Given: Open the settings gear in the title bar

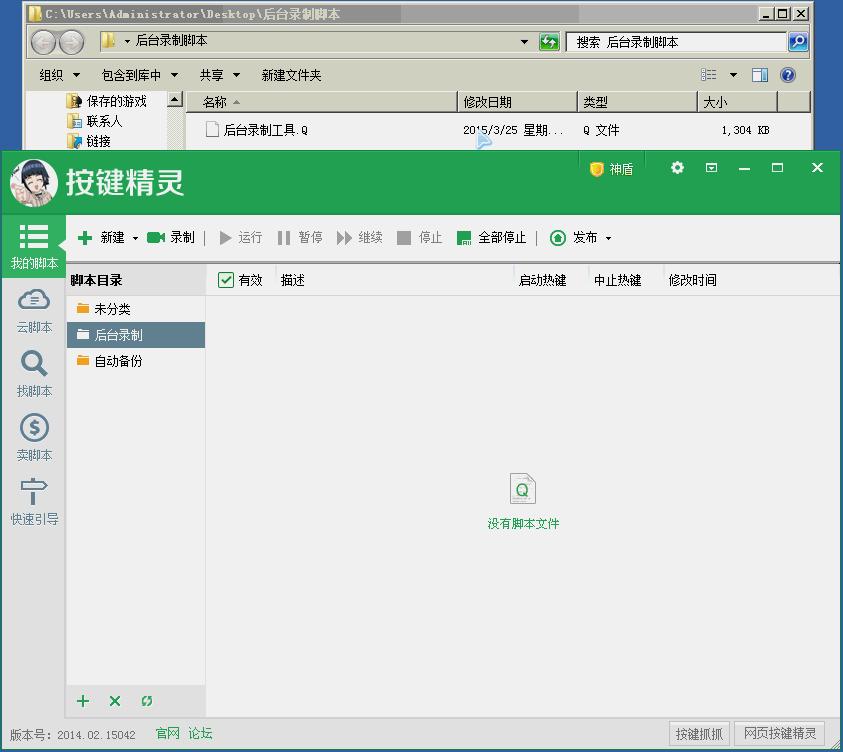Looking at the screenshot, I should pos(677,169).
